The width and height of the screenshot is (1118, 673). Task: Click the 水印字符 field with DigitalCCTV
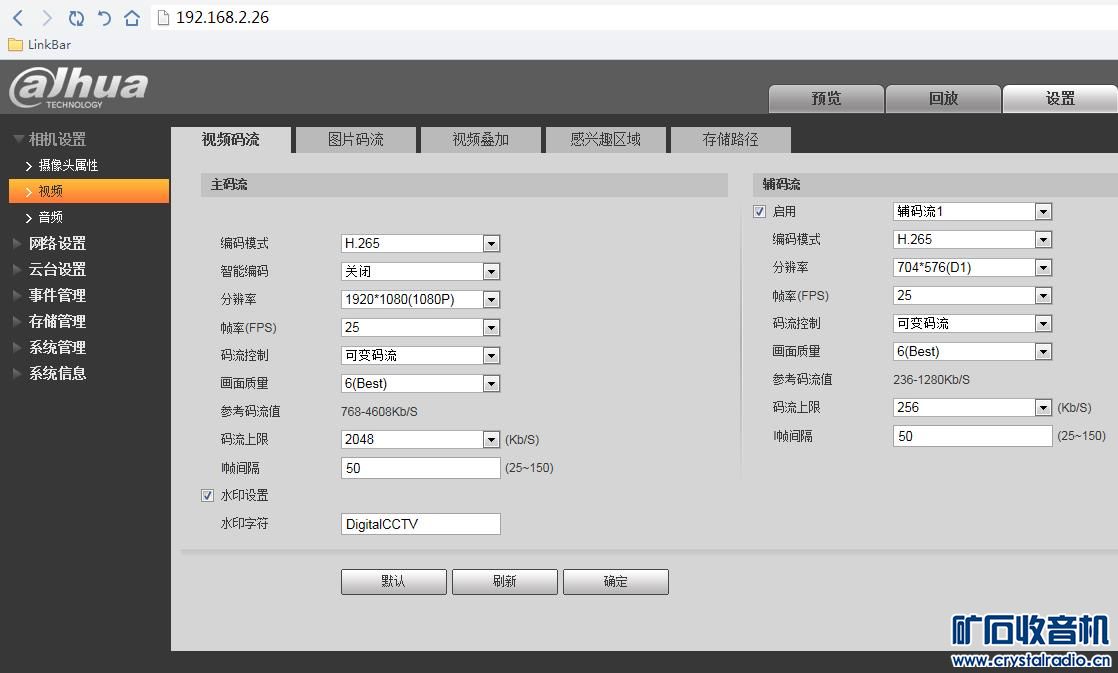(421, 524)
